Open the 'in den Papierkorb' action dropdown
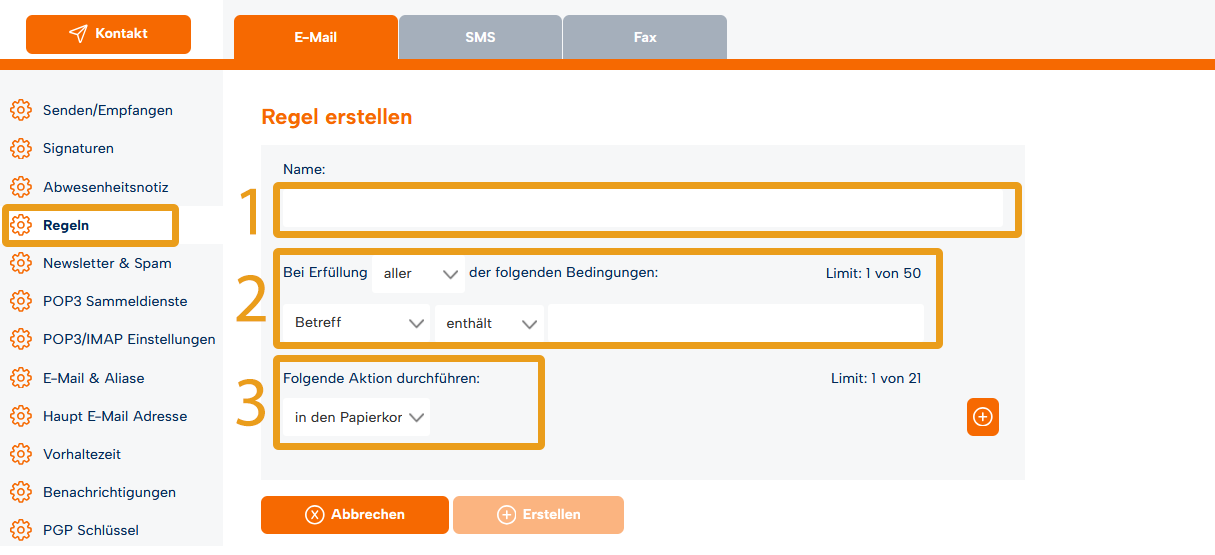Viewport: 1215px width, 555px height. [357, 417]
